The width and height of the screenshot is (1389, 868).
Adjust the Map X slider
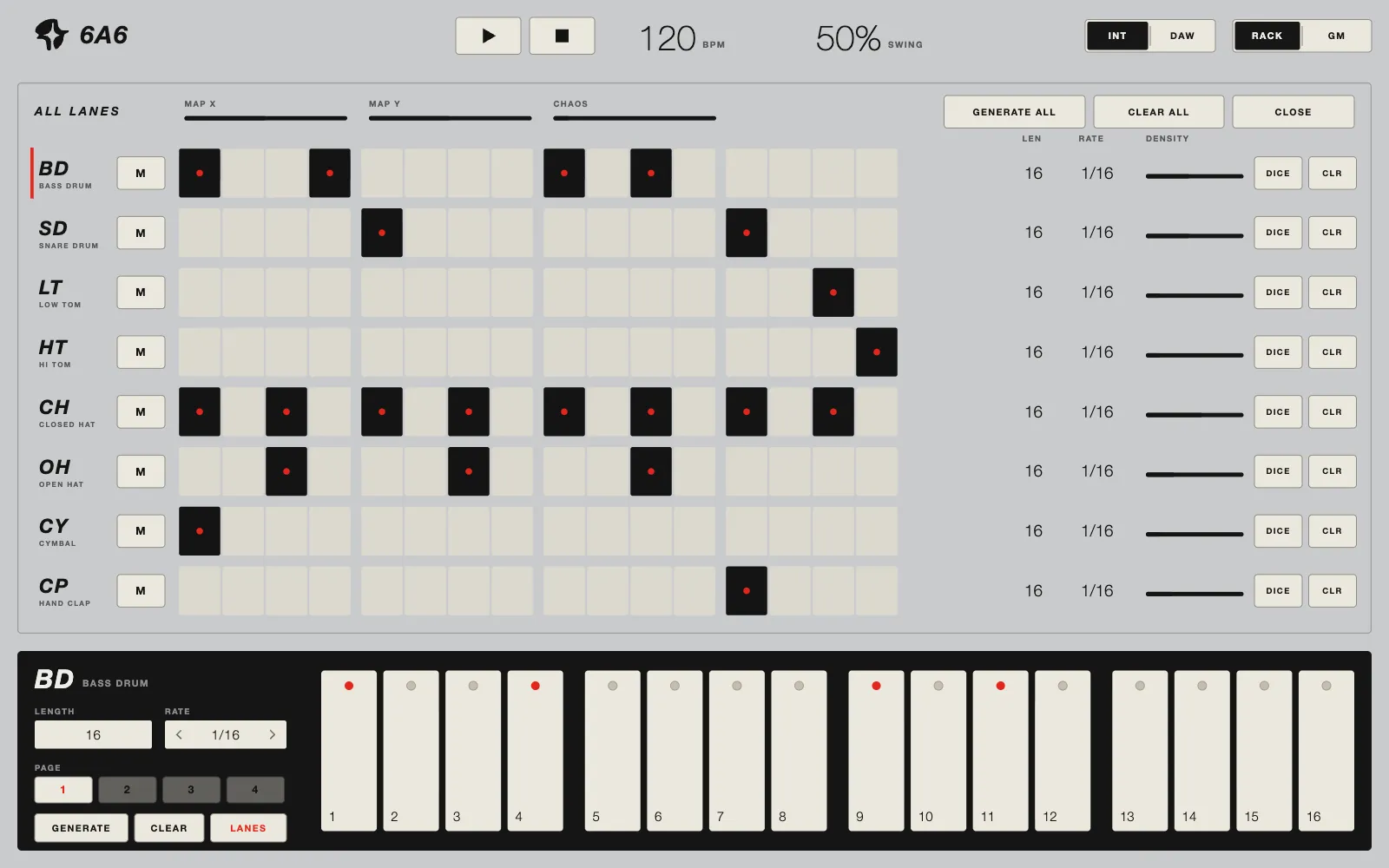click(x=266, y=118)
